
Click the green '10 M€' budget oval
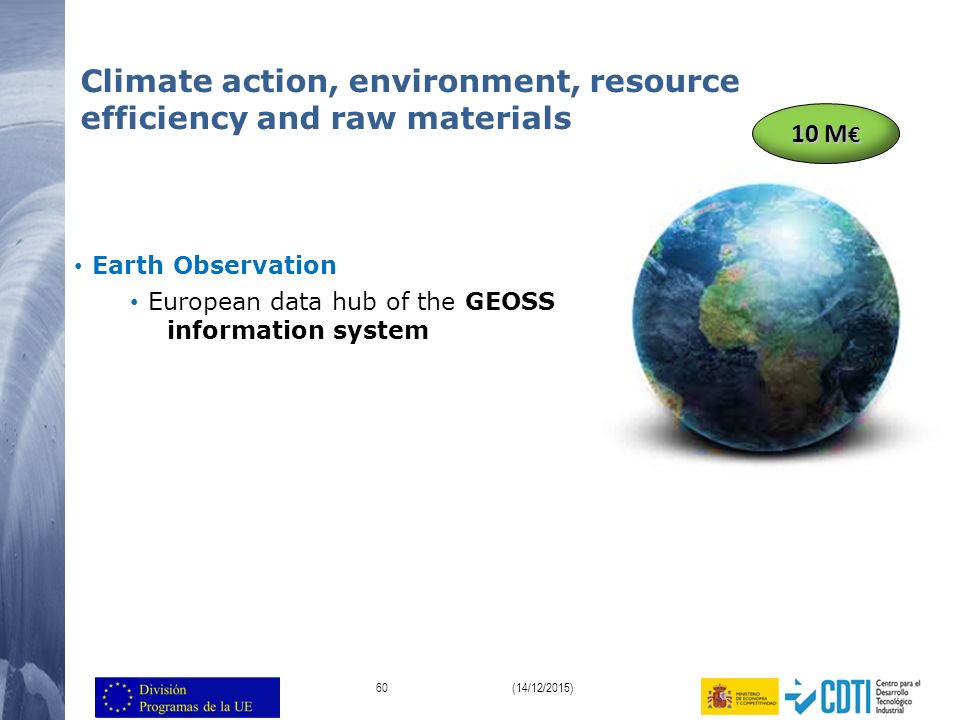(x=825, y=133)
